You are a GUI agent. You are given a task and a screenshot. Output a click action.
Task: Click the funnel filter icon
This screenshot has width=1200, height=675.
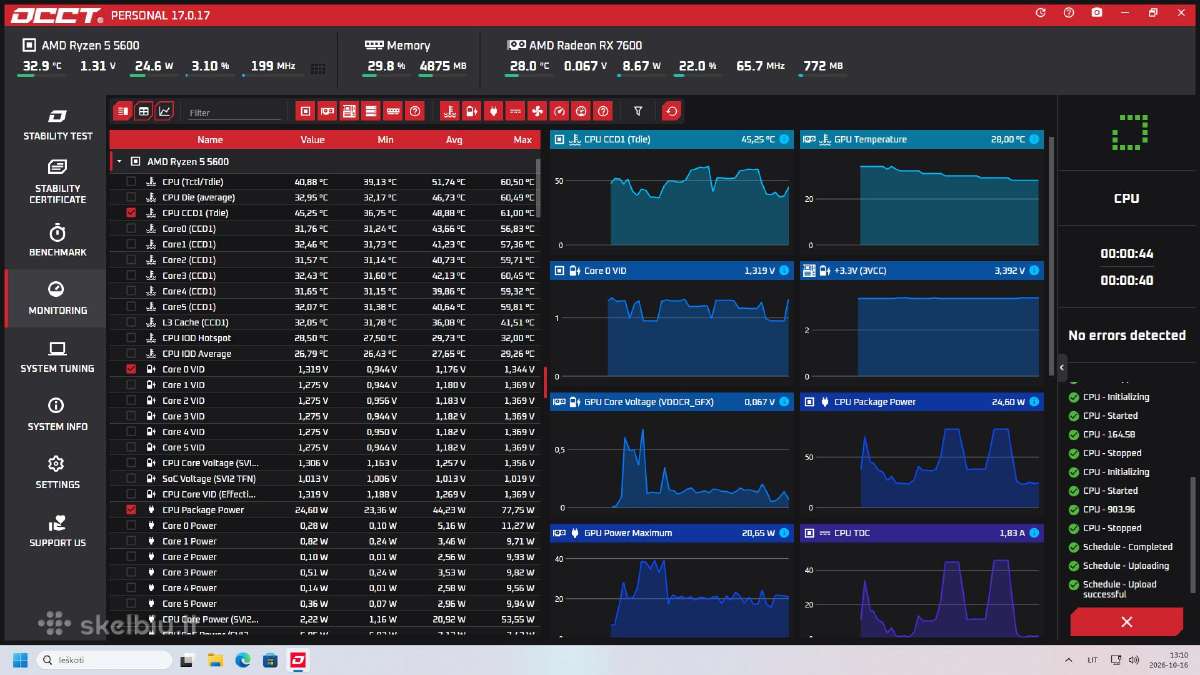(x=638, y=111)
